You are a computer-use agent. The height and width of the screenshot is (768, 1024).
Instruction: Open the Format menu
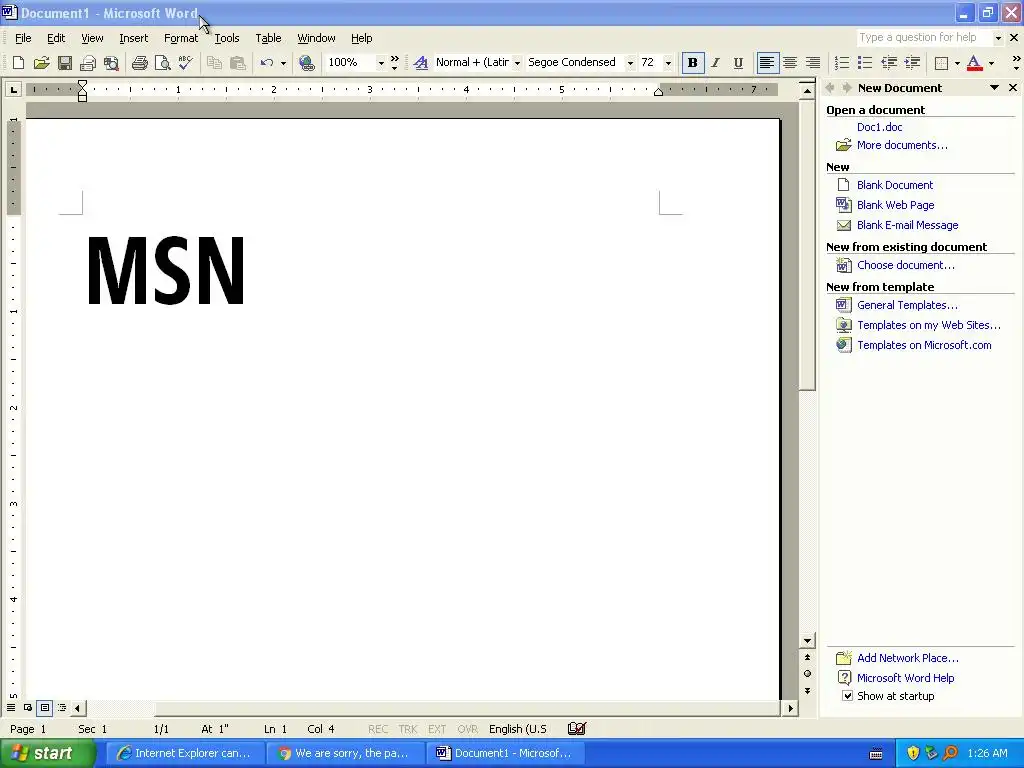[x=181, y=38]
